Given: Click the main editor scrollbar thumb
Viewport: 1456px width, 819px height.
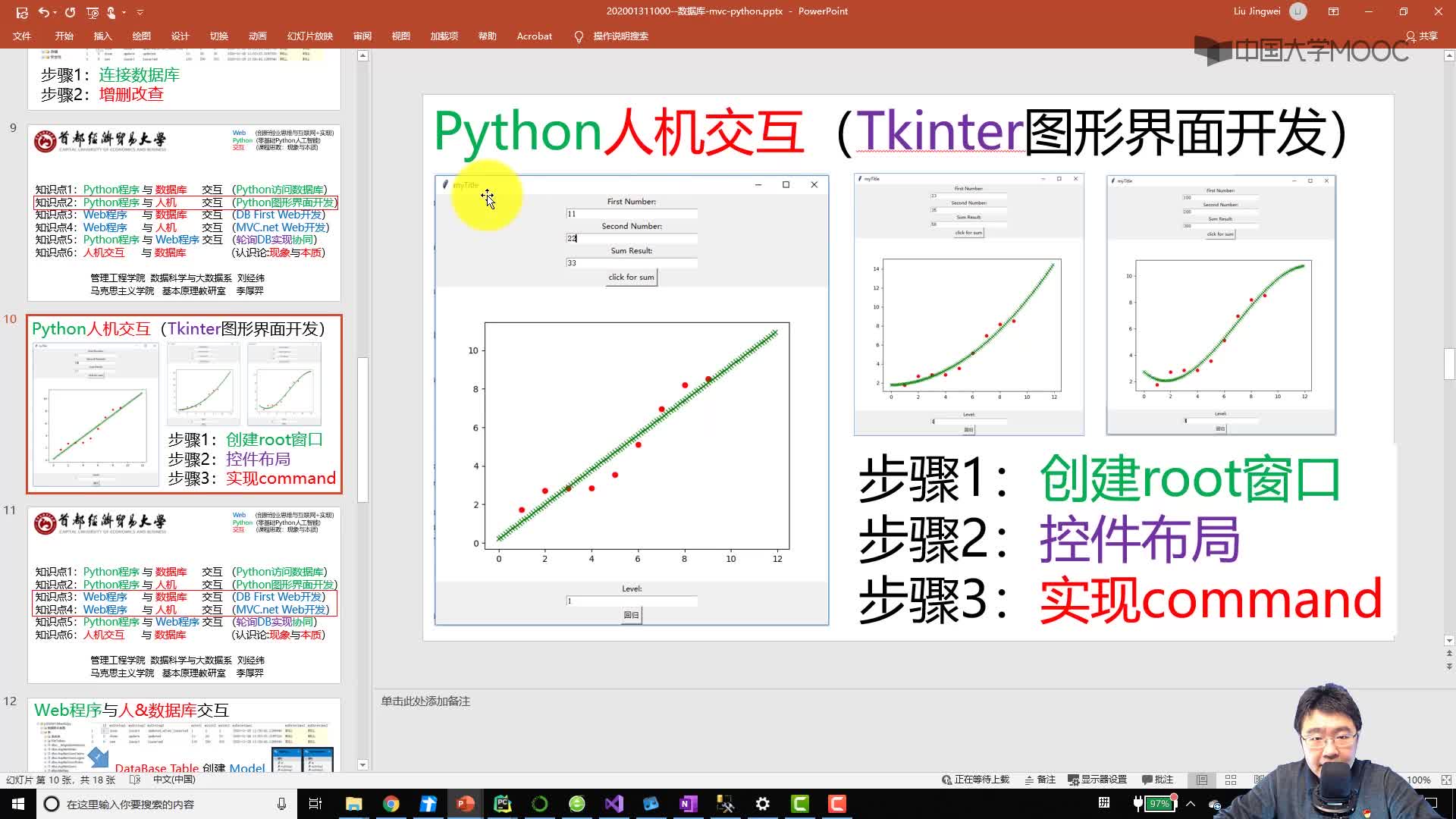Looking at the screenshot, I should 1449,363.
